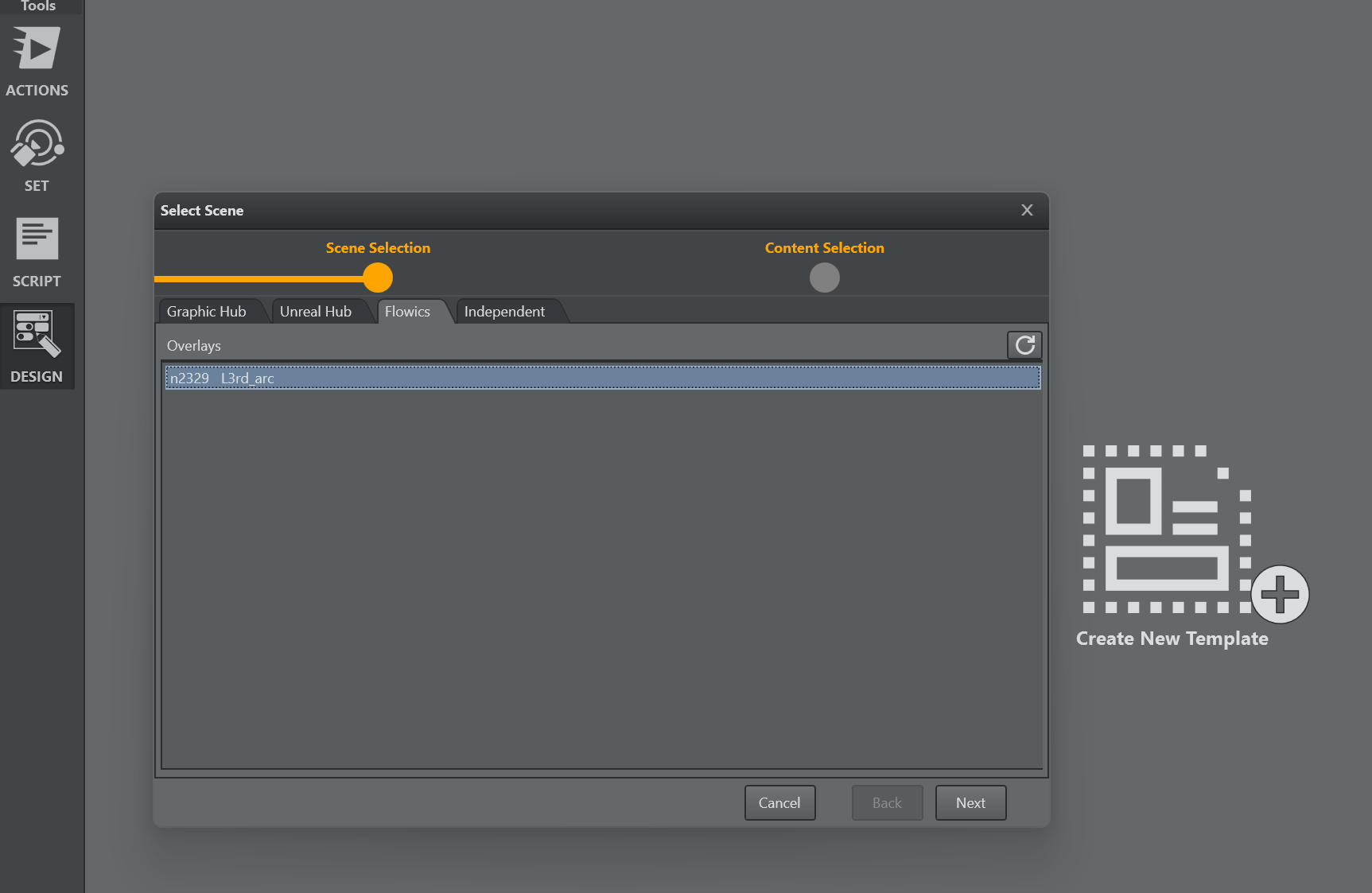Click the Create New Template icon
Viewport: 1372px width, 893px height.
1166,530
